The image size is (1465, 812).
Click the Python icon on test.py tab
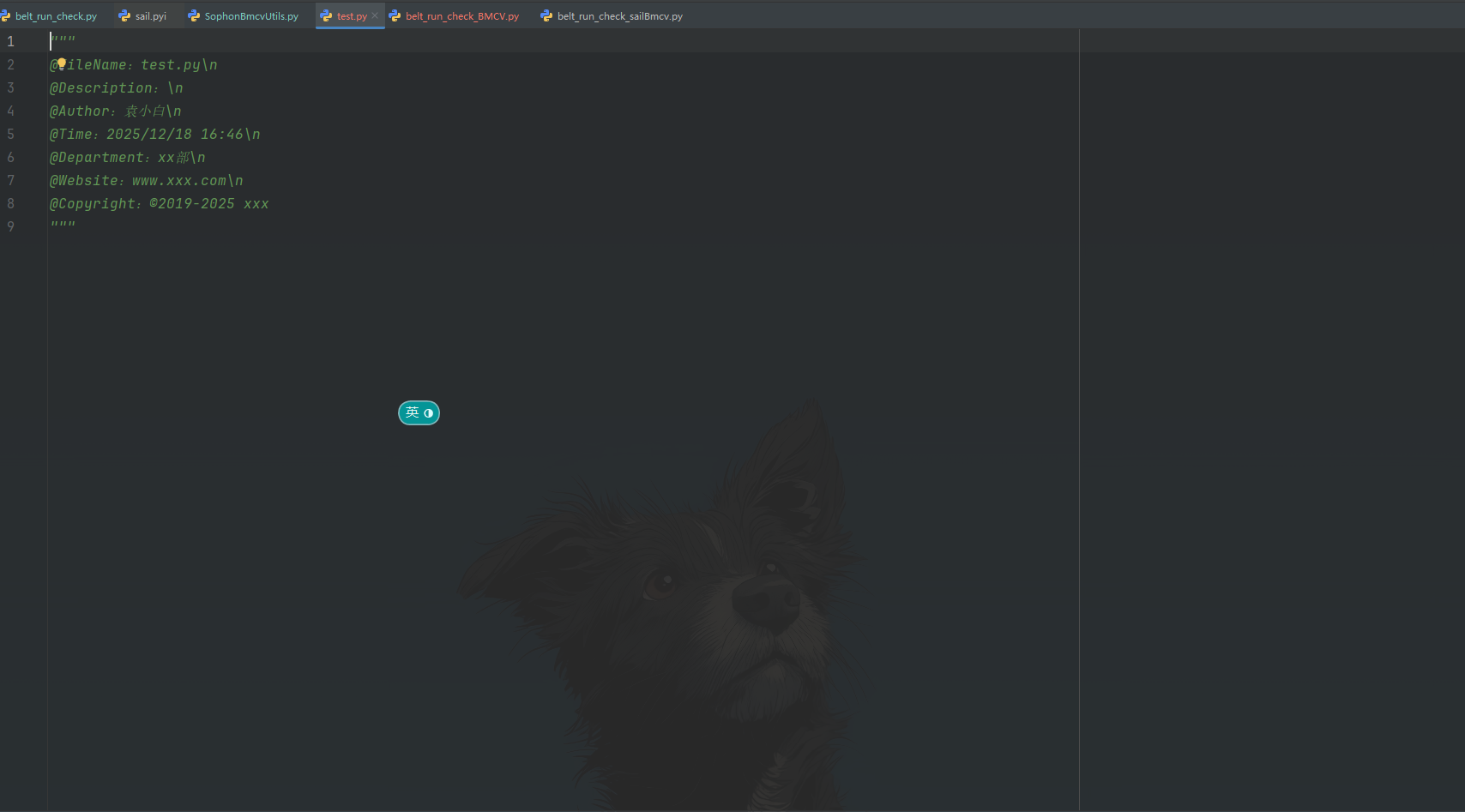pos(326,16)
